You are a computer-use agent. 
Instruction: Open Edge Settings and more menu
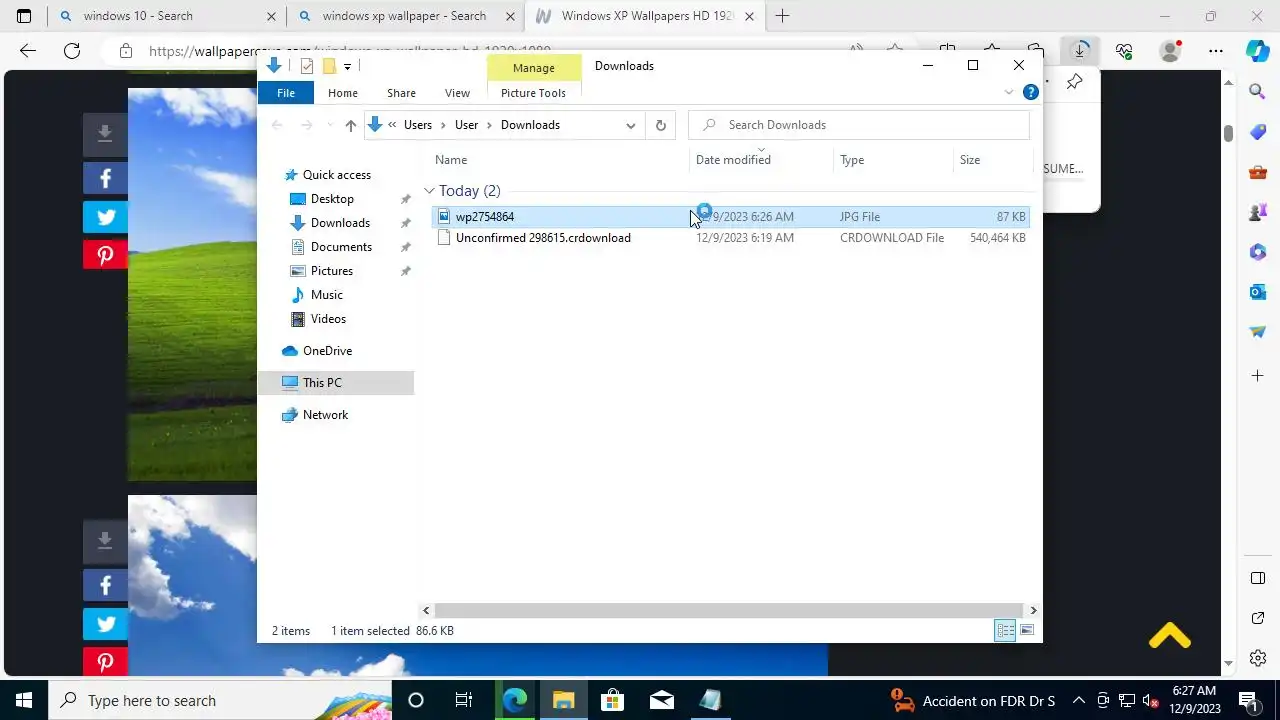[1215, 51]
